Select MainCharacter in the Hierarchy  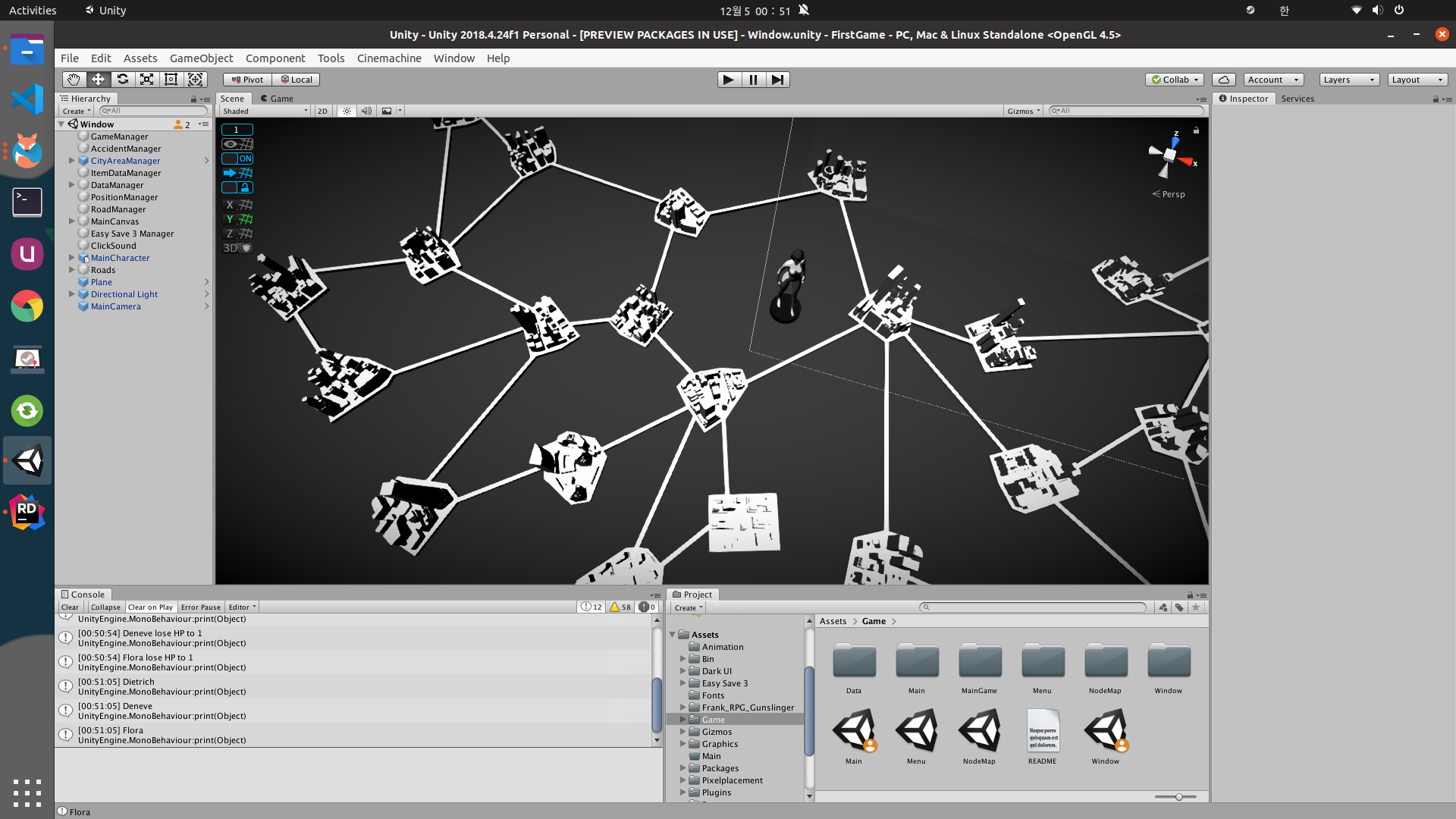pos(120,258)
